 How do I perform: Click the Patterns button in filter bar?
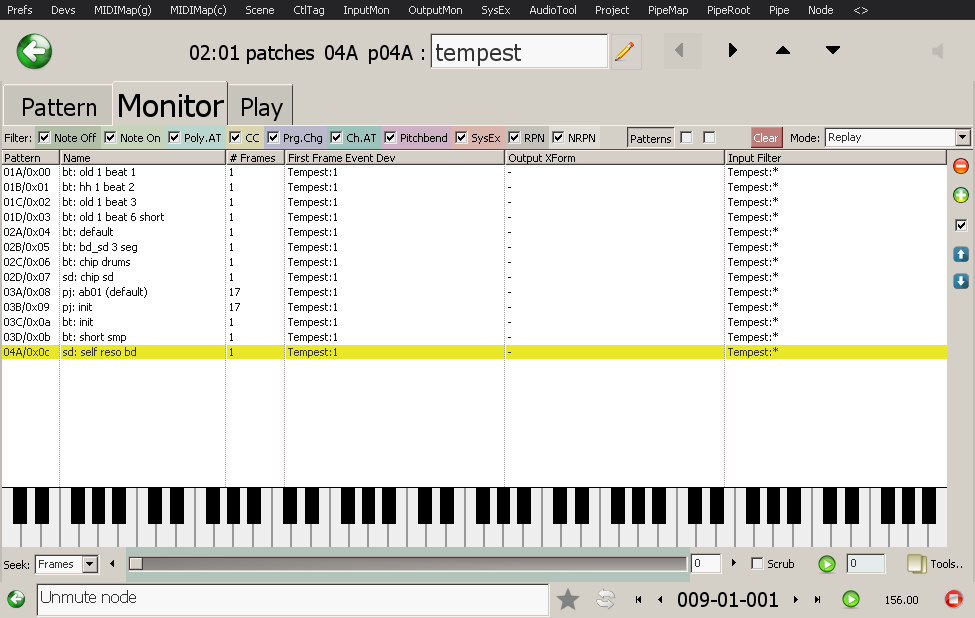tap(650, 138)
